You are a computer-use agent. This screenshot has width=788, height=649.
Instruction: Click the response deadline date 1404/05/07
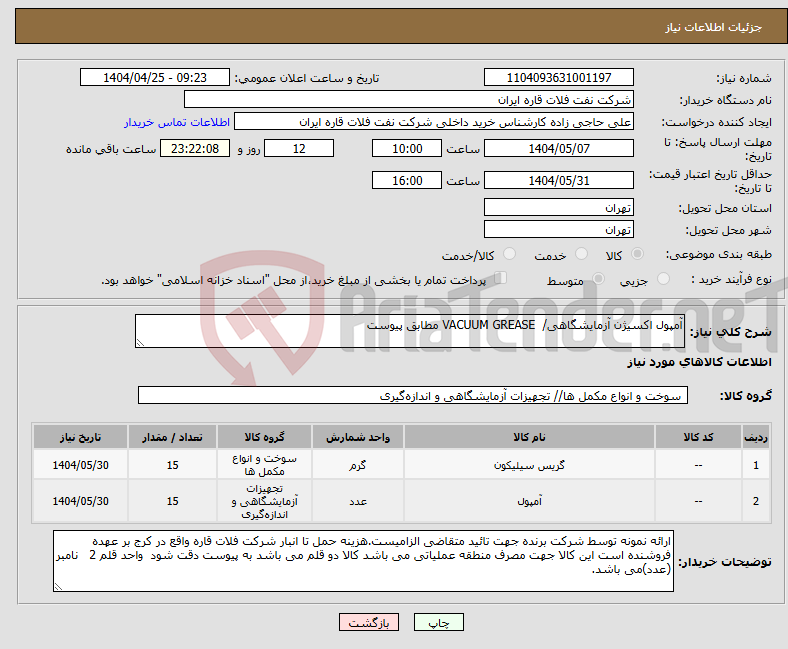click(x=559, y=148)
